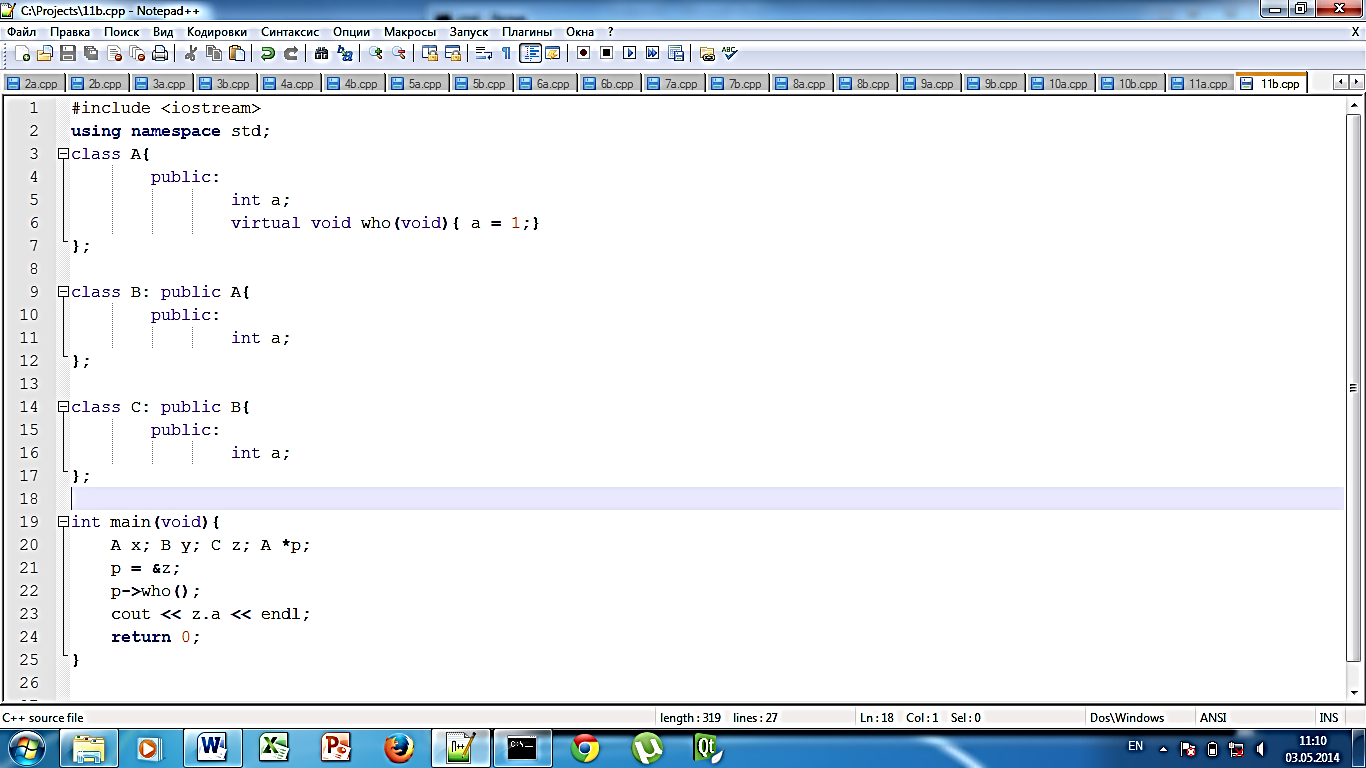Print the document using toolbar icon
Viewport: 1366px width, 768px height.
160,53
